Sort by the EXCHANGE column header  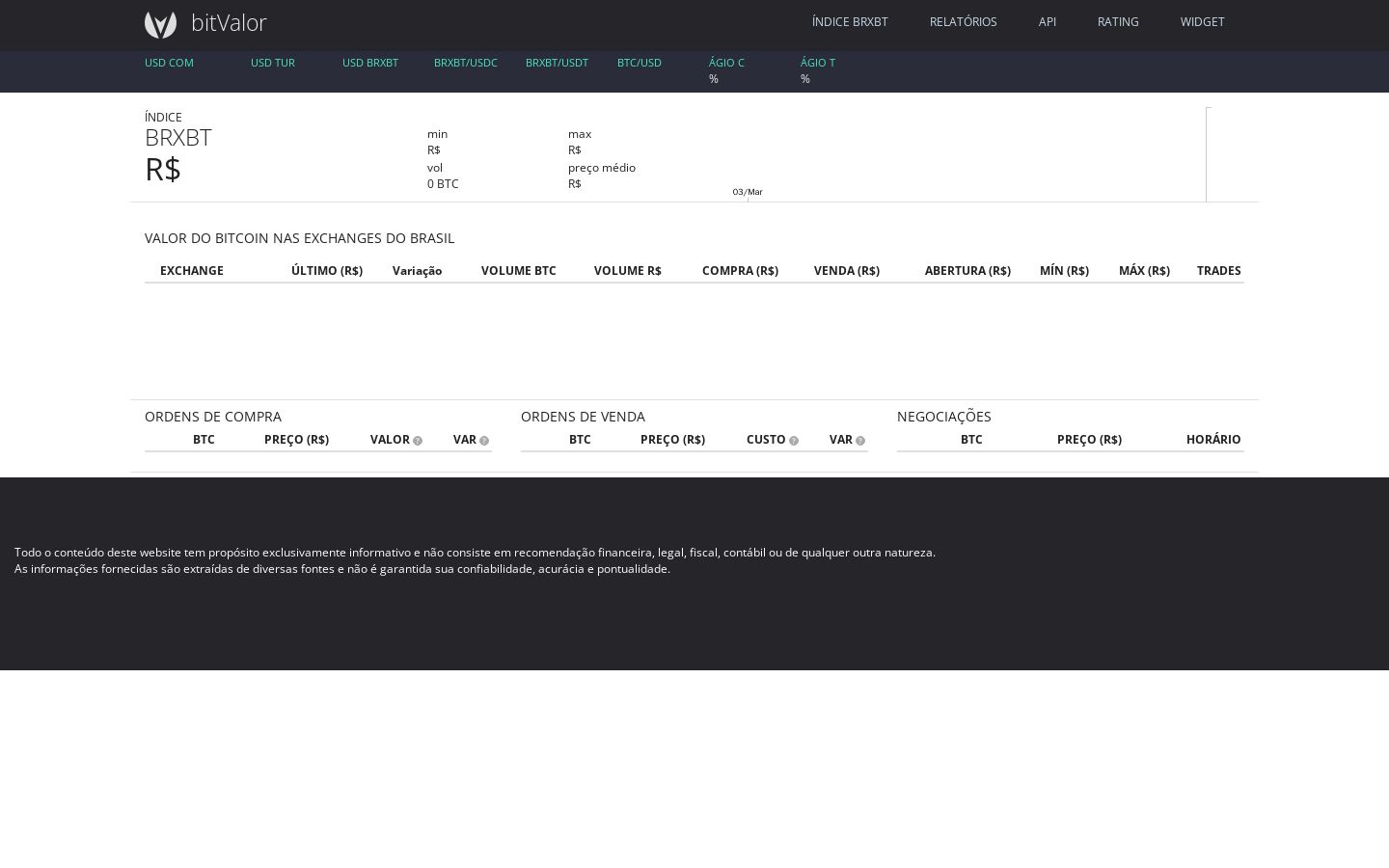pyautogui.click(x=192, y=271)
